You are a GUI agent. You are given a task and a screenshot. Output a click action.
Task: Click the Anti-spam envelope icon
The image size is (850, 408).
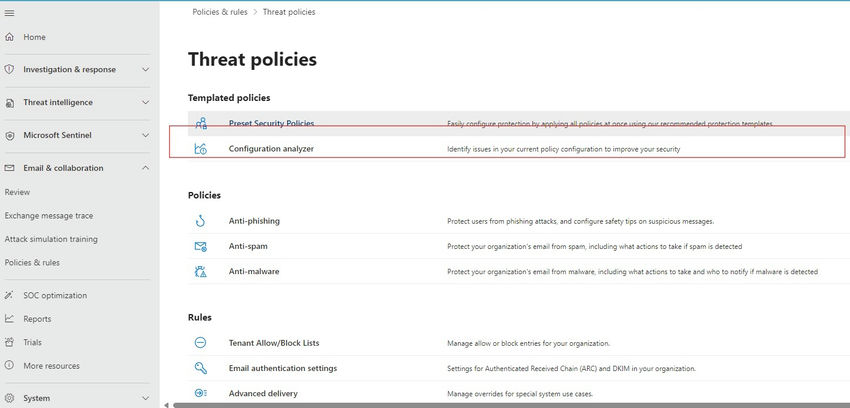[201, 246]
